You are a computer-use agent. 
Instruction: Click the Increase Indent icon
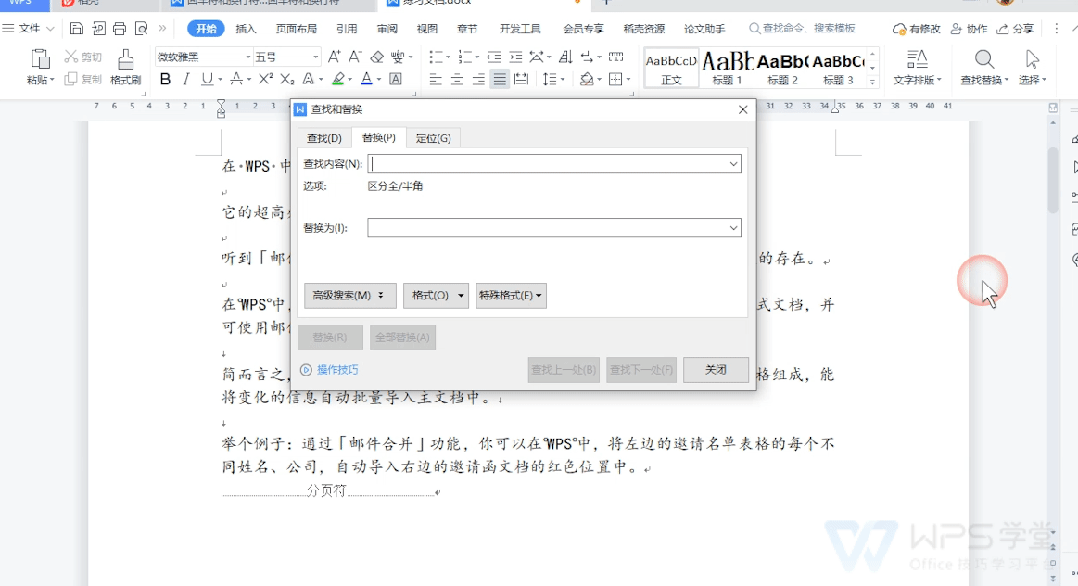tap(516, 56)
